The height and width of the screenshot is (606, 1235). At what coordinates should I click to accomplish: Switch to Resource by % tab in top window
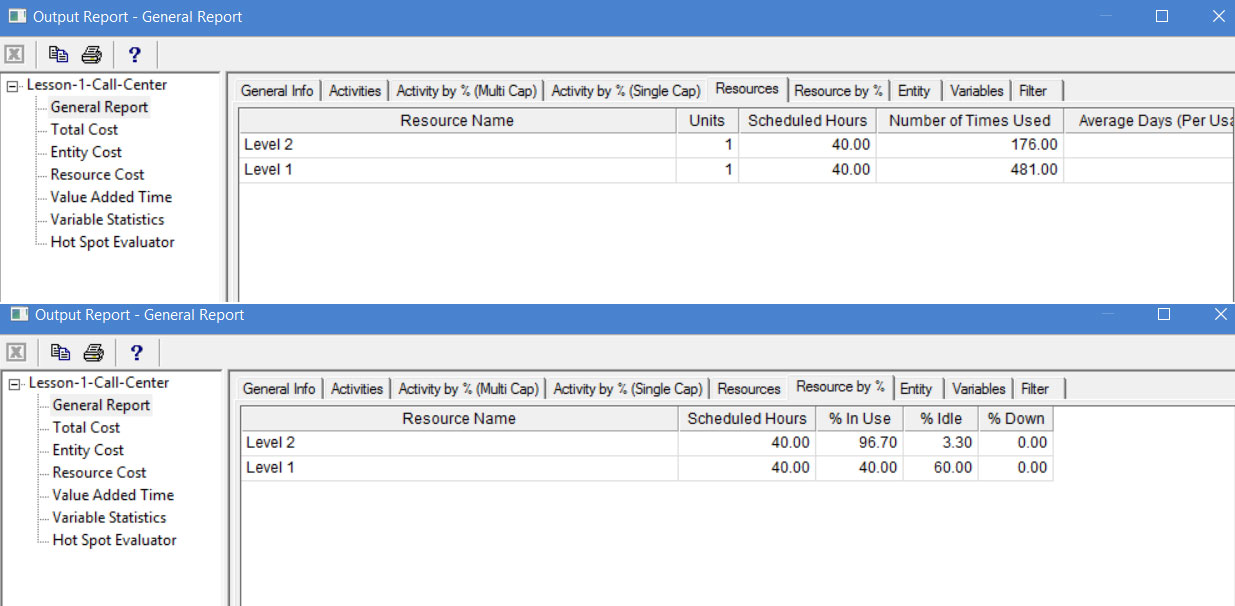pyautogui.click(x=838, y=91)
